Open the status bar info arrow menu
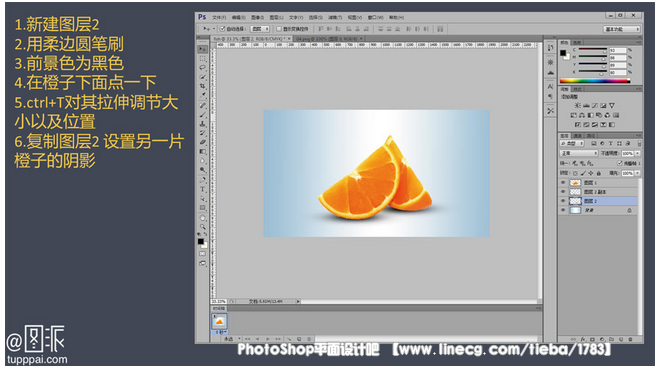 point(298,301)
